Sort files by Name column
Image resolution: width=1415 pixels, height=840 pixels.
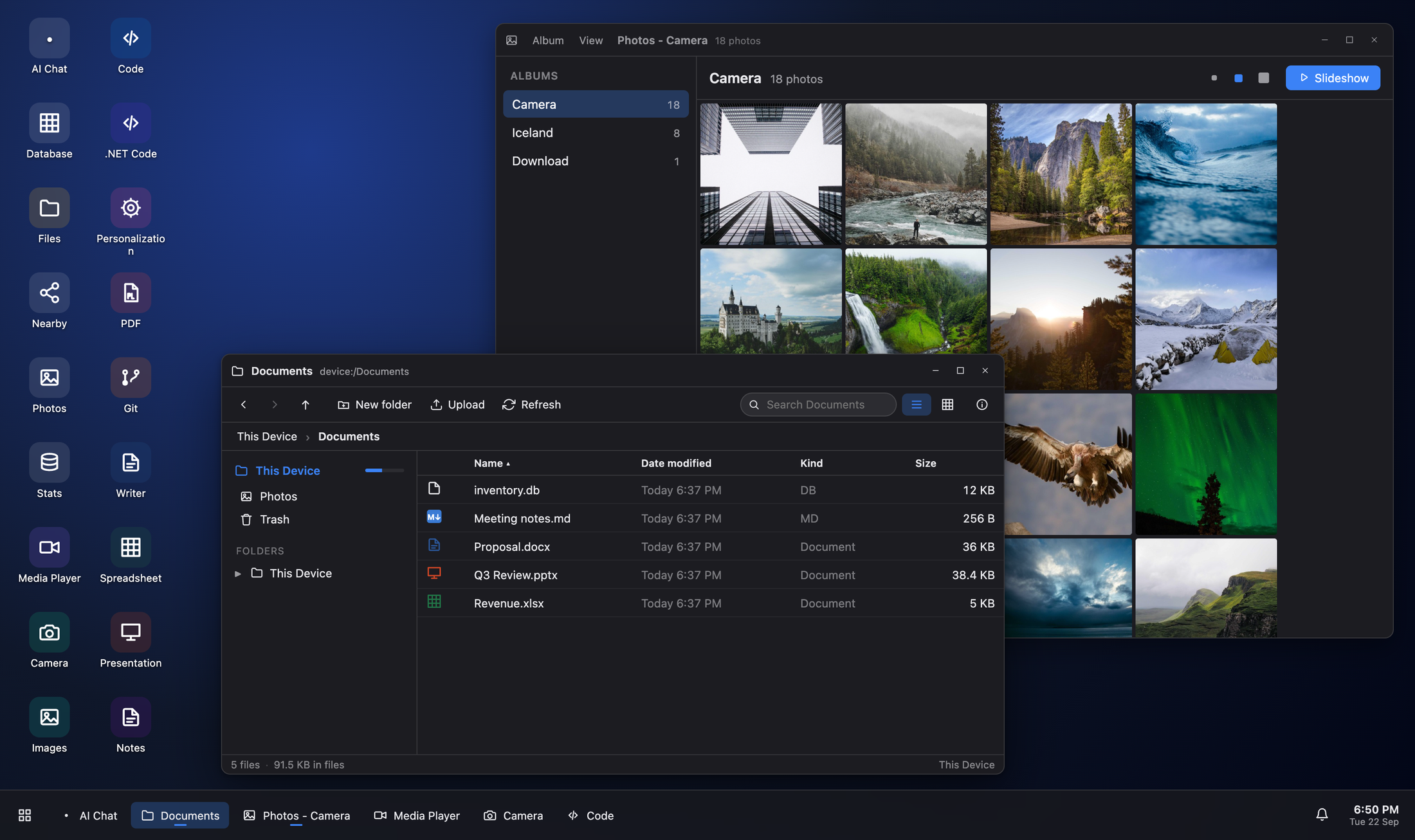click(492, 463)
